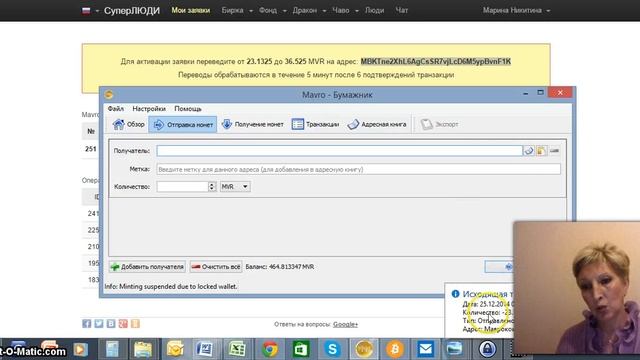The height and width of the screenshot is (360, 640).
Task: Choose address from address book icon
Action: [529, 151]
